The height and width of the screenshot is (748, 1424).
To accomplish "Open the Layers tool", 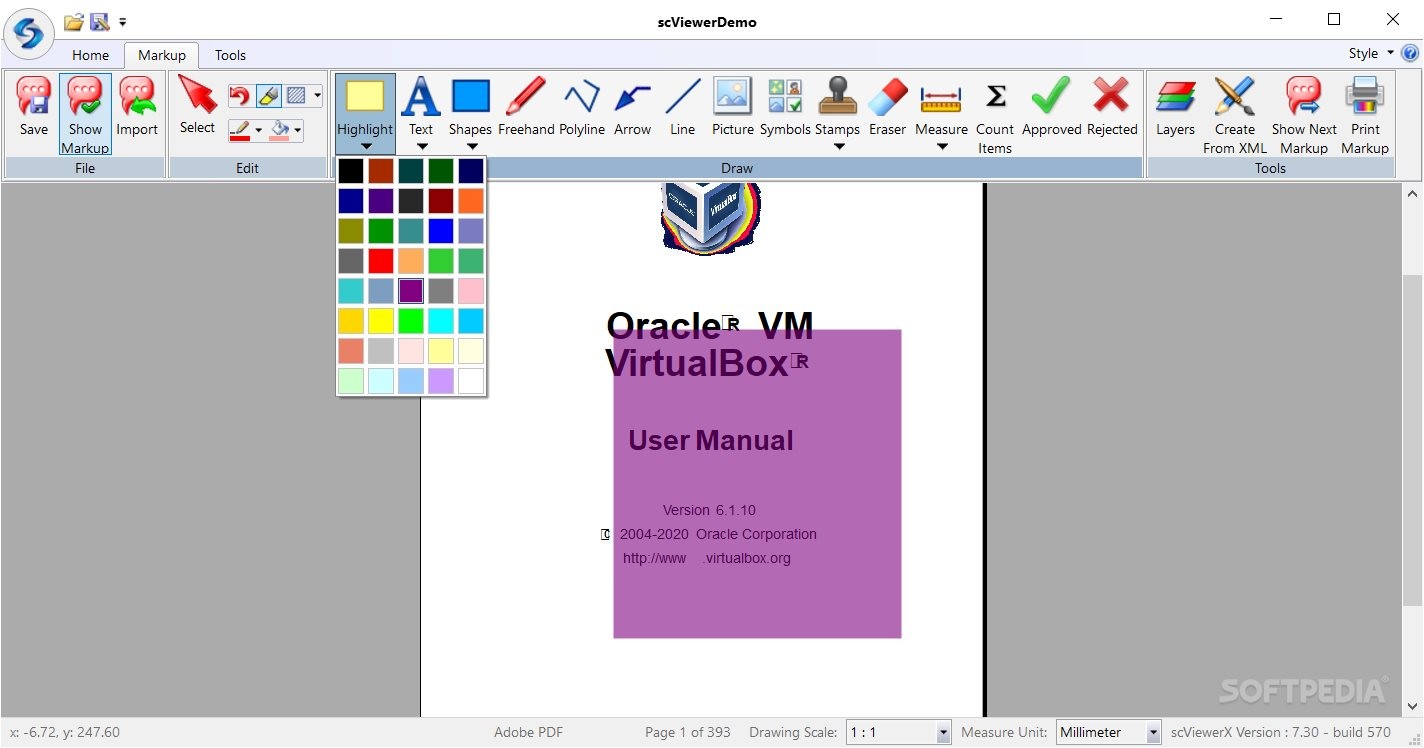I will 1175,107.
